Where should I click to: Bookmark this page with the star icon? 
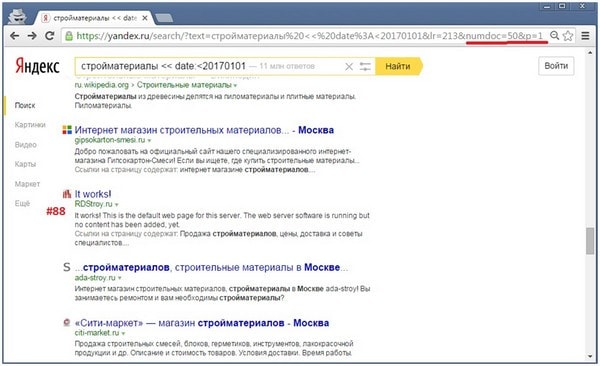[568, 36]
